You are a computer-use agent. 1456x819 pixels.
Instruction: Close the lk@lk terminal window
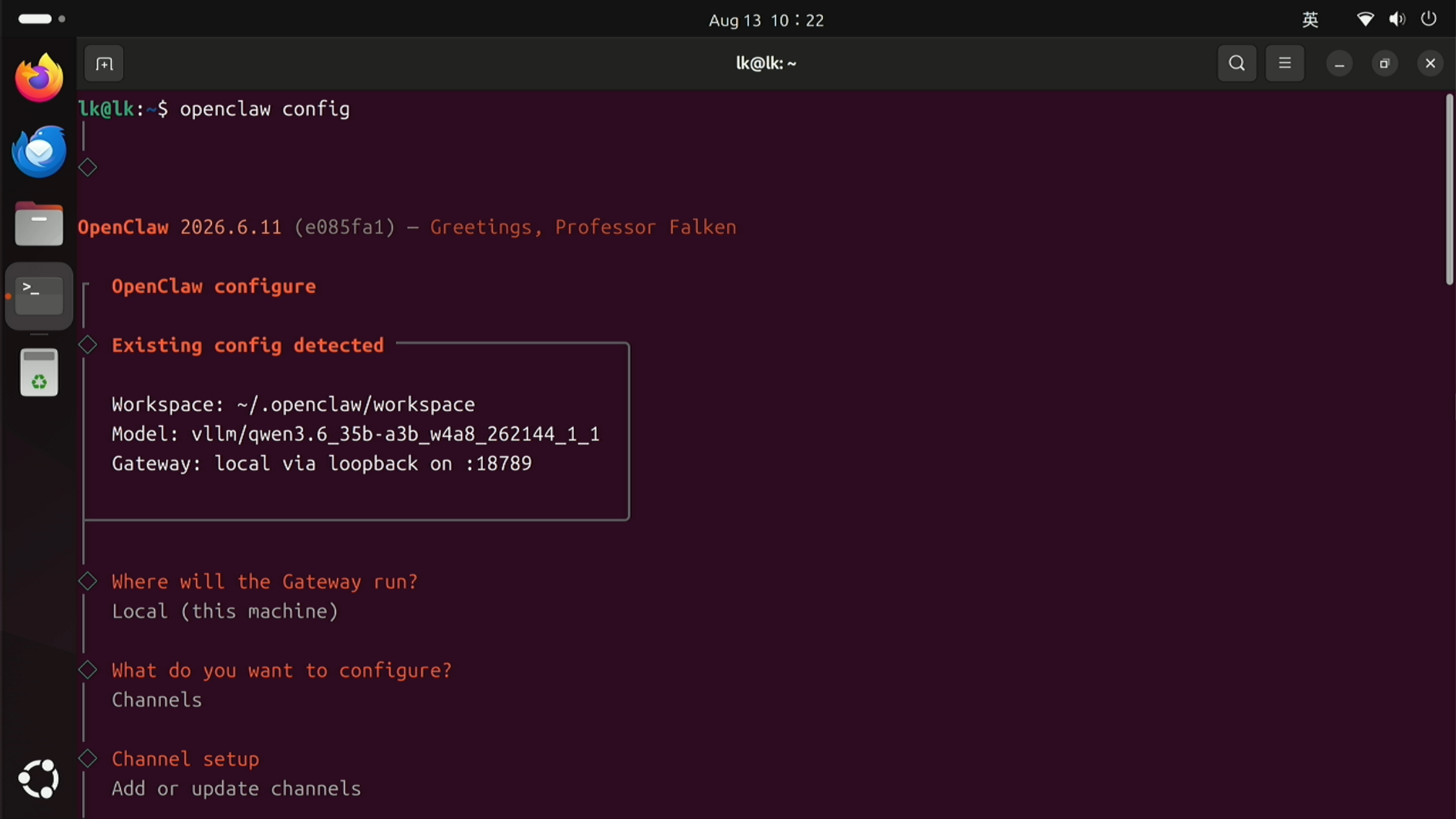coord(1430,63)
